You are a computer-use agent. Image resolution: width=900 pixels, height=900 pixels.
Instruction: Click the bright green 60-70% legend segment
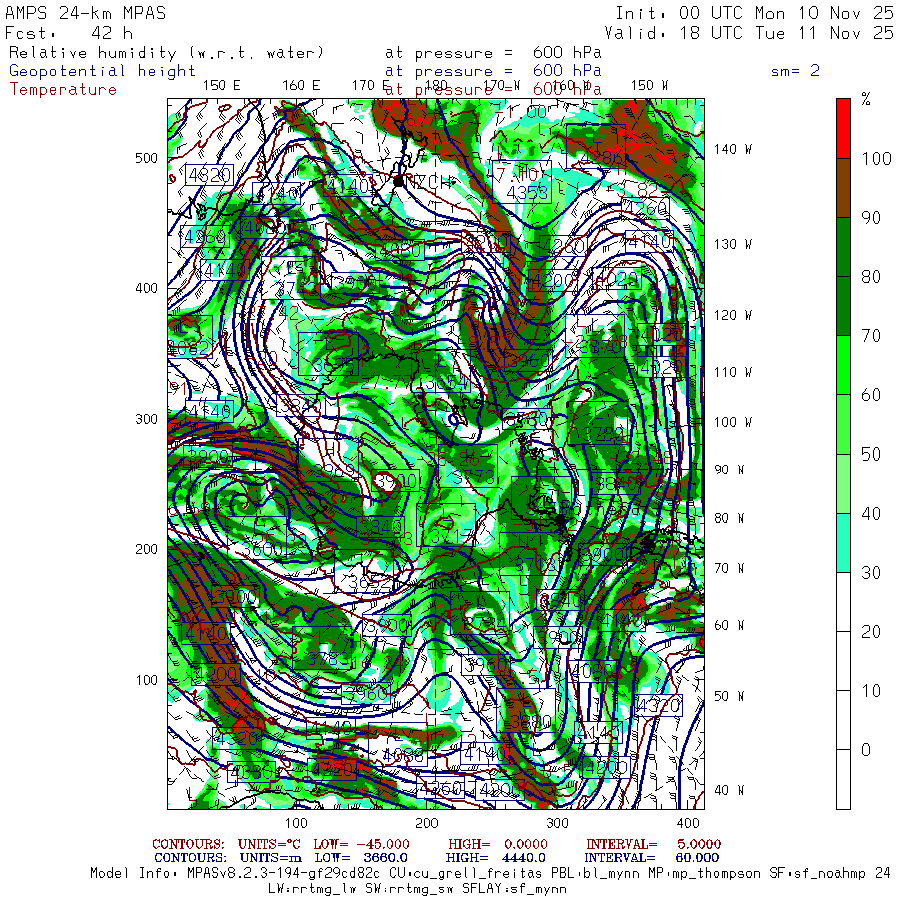tap(843, 365)
